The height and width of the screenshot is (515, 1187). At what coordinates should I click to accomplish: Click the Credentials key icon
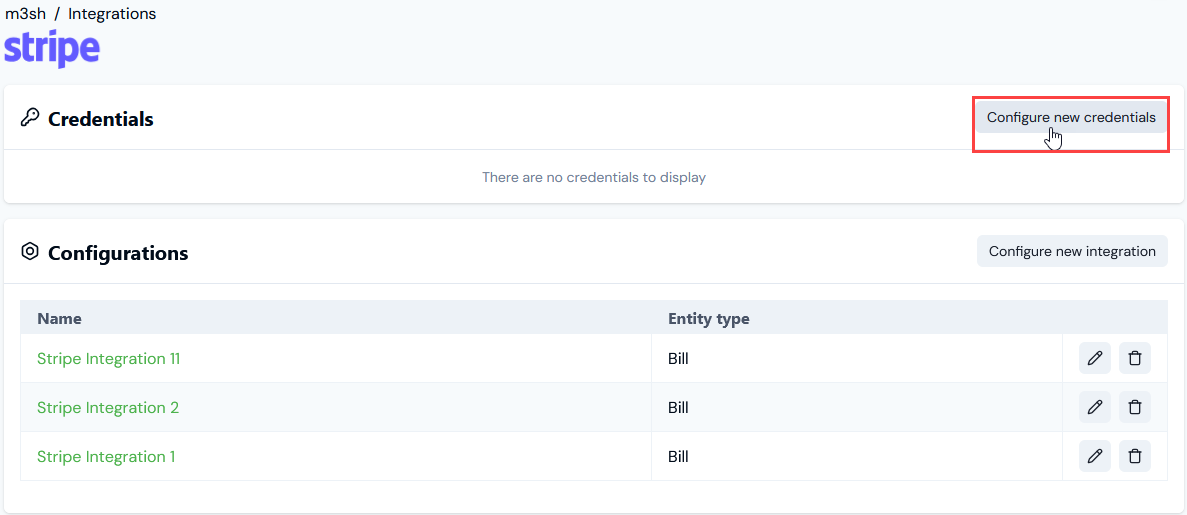pyautogui.click(x=30, y=118)
